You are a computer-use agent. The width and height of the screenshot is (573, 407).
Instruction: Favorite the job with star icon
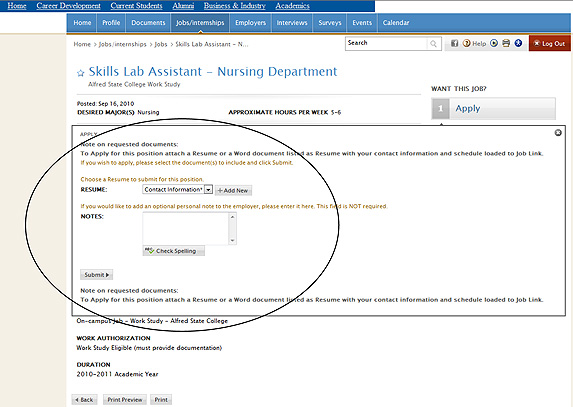[81, 73]
